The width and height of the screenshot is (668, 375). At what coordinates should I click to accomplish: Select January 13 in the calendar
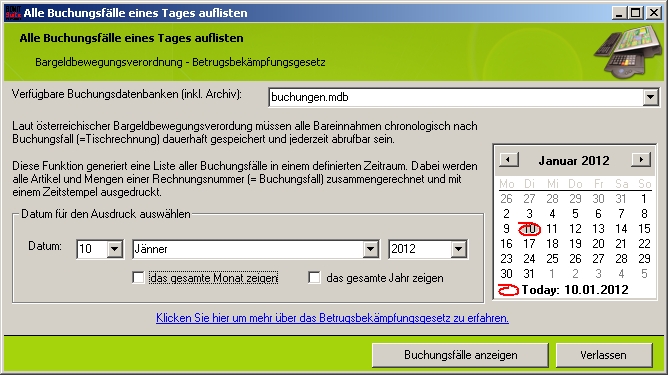(x=598, y=229)
